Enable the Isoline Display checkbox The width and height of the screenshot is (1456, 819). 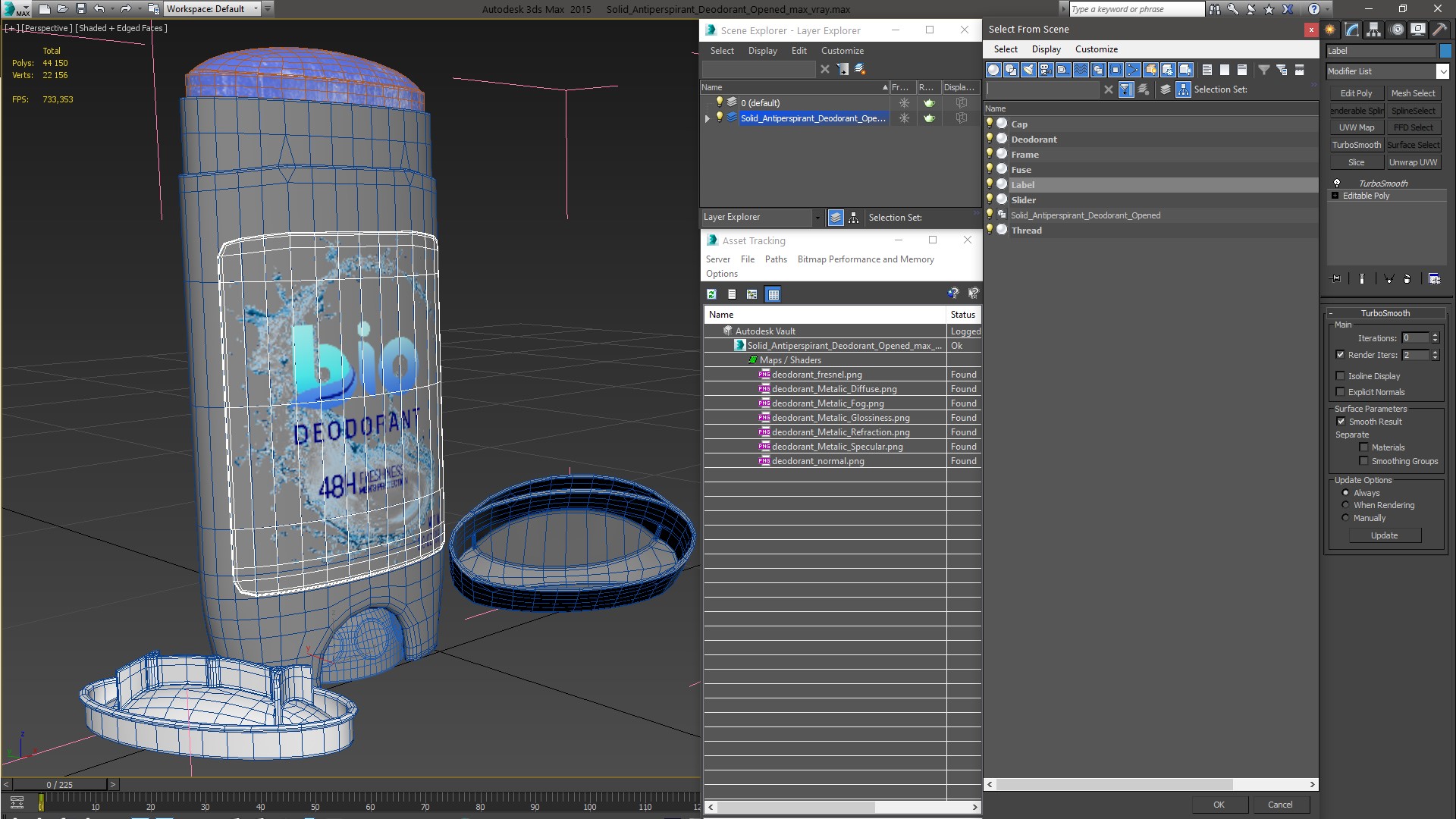1340,376
